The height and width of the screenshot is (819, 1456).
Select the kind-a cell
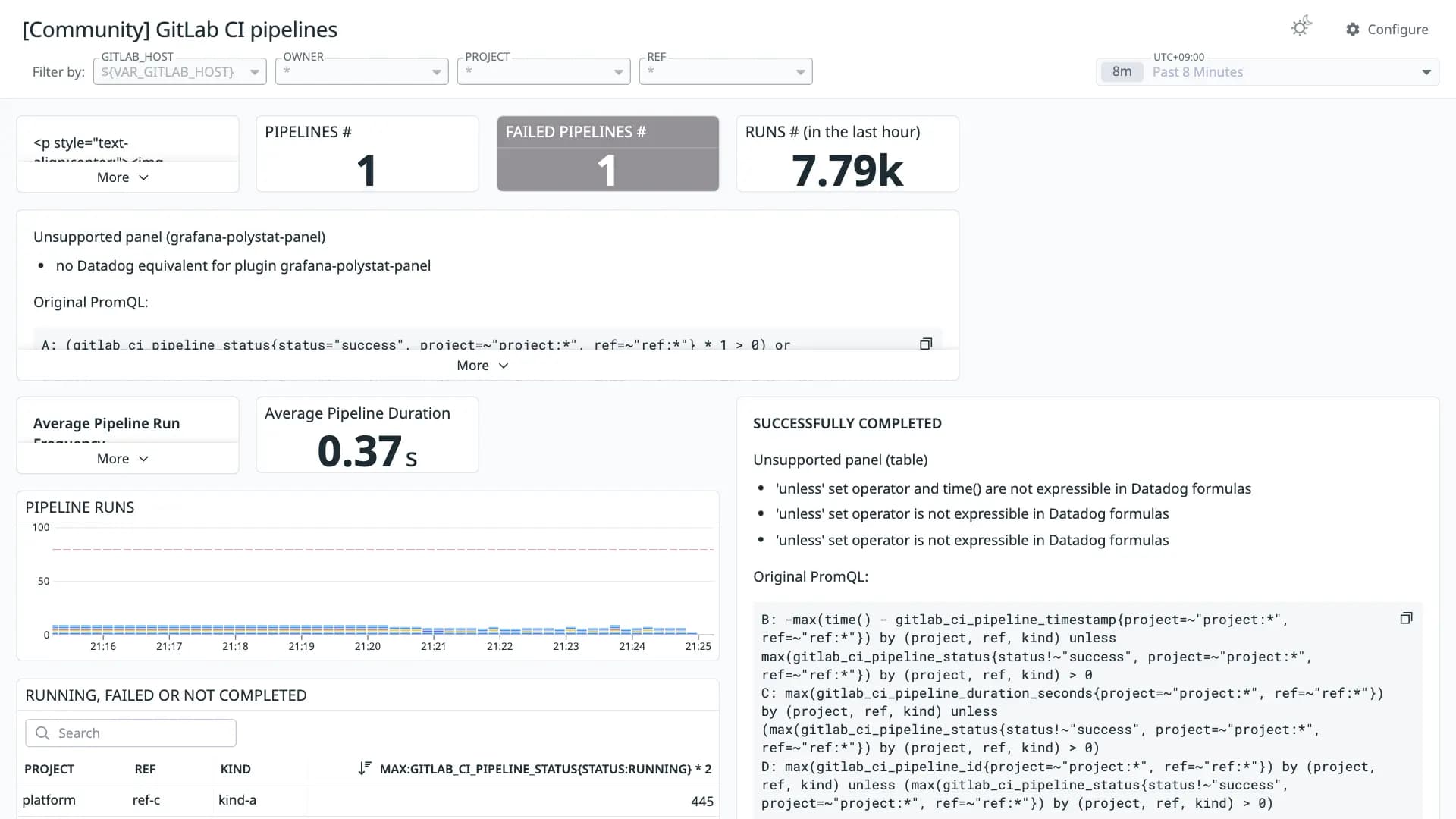coord(237,800)
